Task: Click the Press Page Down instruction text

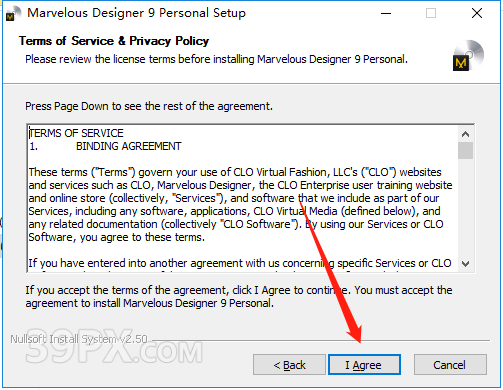Action: tap(149, 106)
